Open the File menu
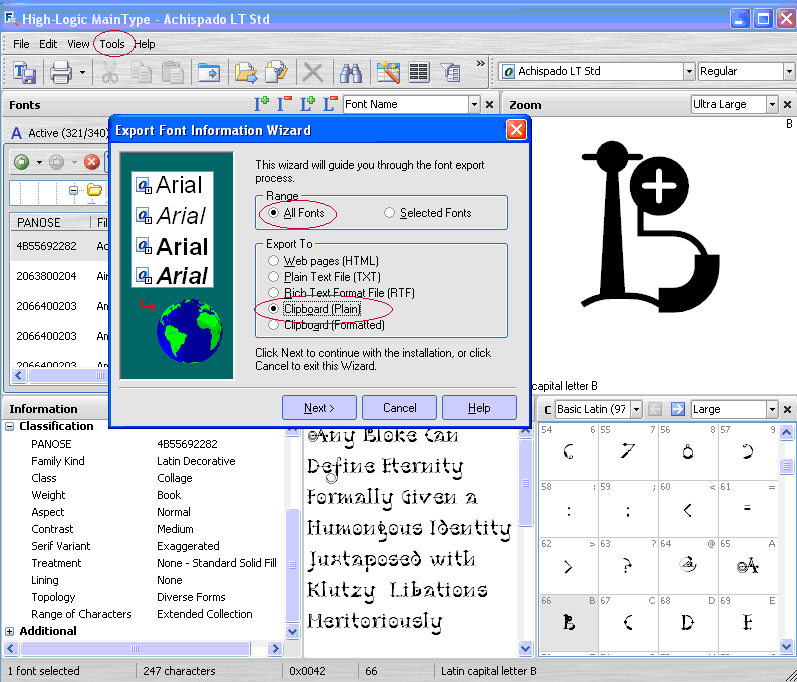 click(x=21, y=44)
